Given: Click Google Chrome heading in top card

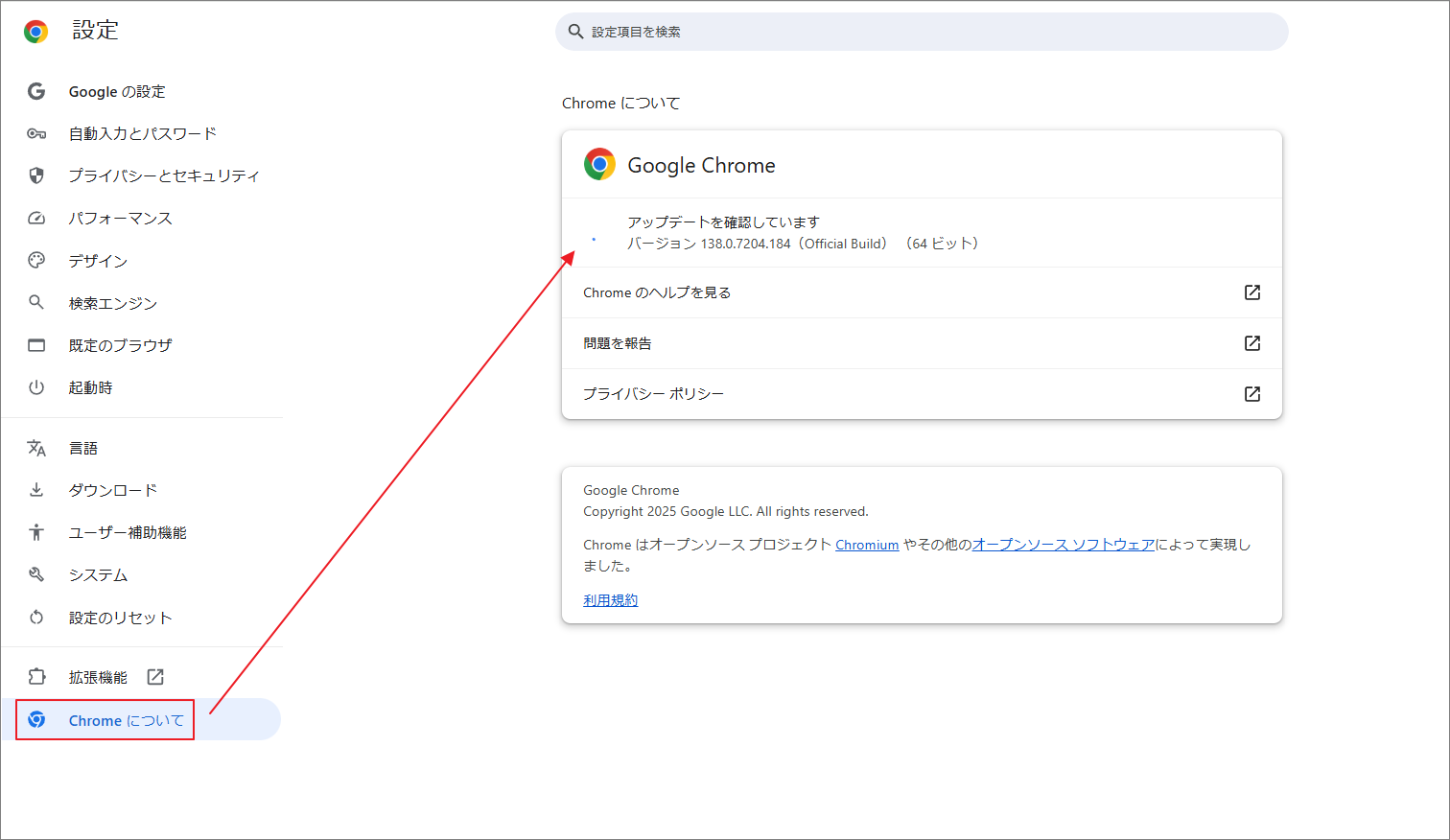Looking at the screenshot, I should [701, 165].
